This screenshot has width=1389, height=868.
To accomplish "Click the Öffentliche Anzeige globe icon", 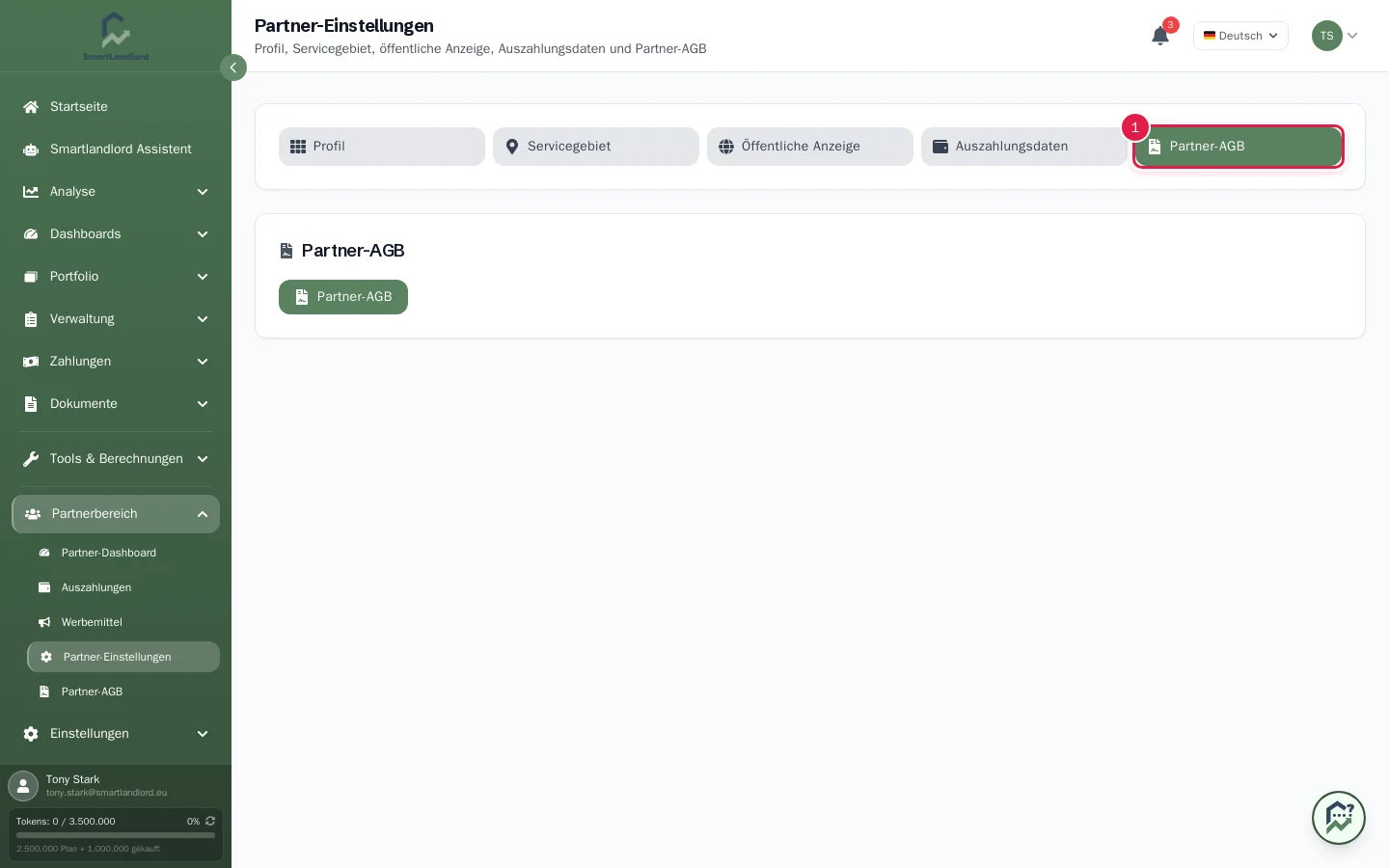I will pos(726,147).
